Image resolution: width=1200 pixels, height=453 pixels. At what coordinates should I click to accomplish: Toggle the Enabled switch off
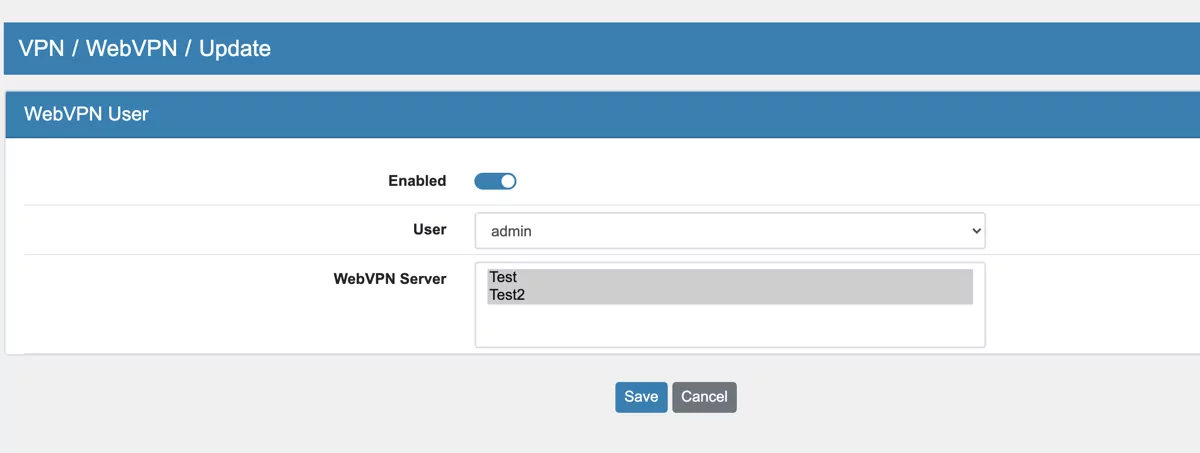495,181
